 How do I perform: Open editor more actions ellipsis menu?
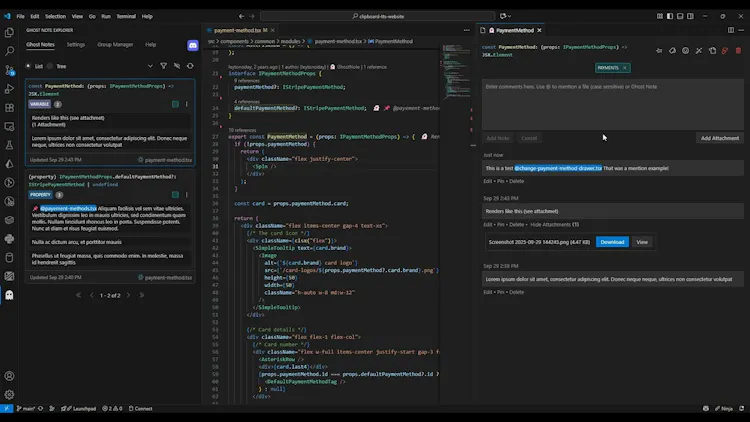pyautogui.click(x=466, y=30)
